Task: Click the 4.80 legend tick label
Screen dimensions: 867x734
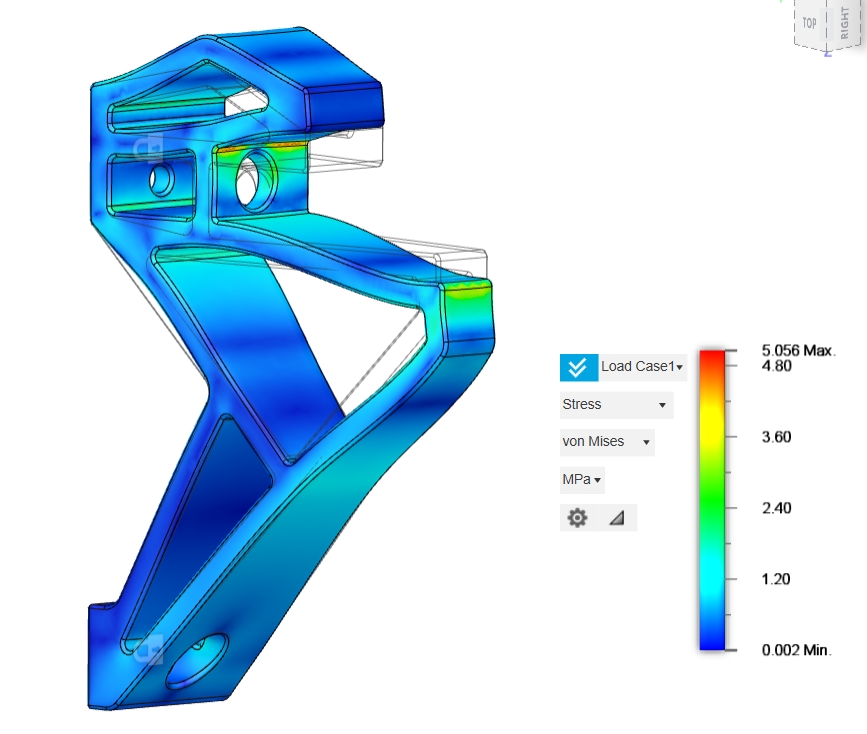Action: tap(776, 366)
